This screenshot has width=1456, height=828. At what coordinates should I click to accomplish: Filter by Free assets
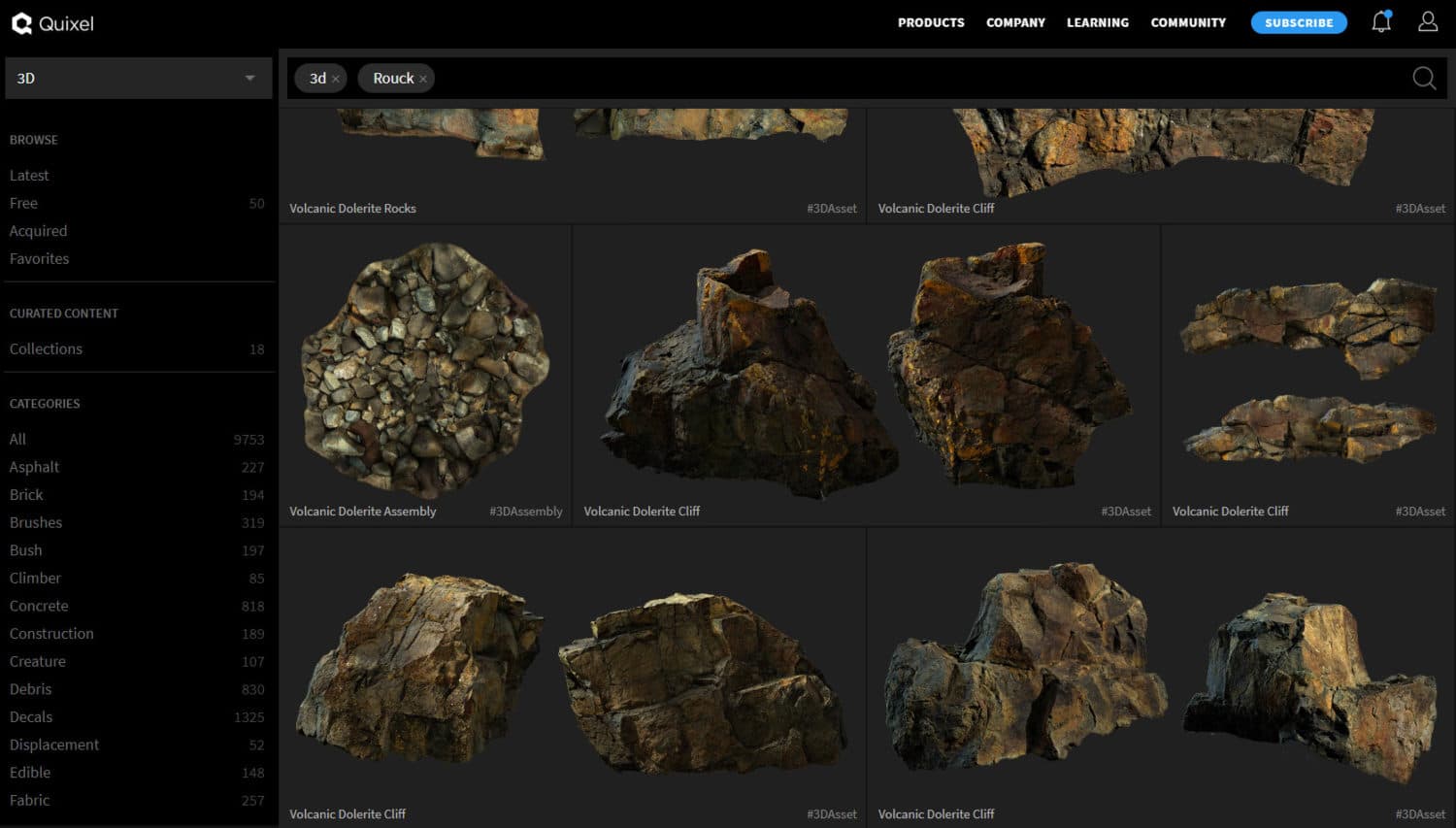[23, 203]
